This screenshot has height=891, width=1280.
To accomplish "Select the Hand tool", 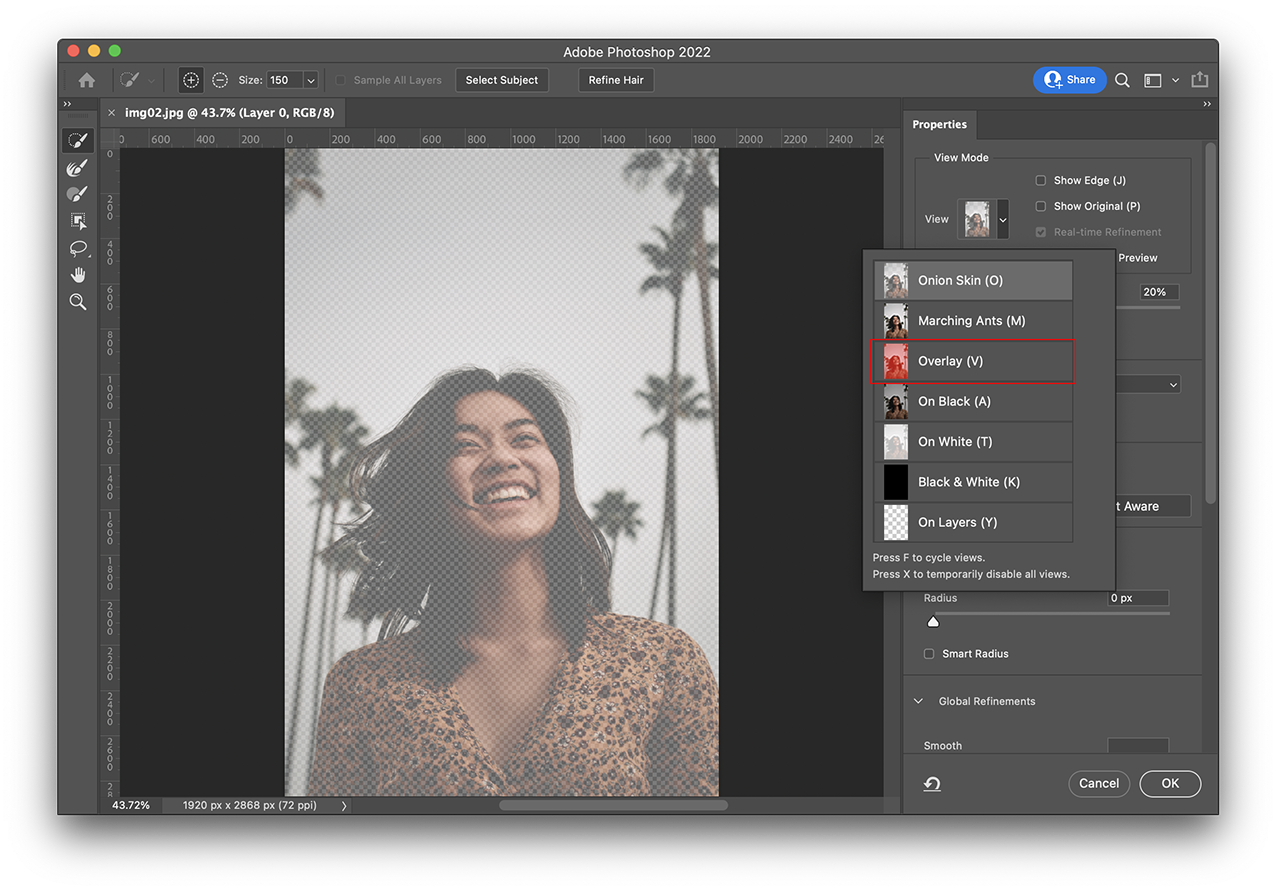I will pyautogui.click(x=77, y=275).
